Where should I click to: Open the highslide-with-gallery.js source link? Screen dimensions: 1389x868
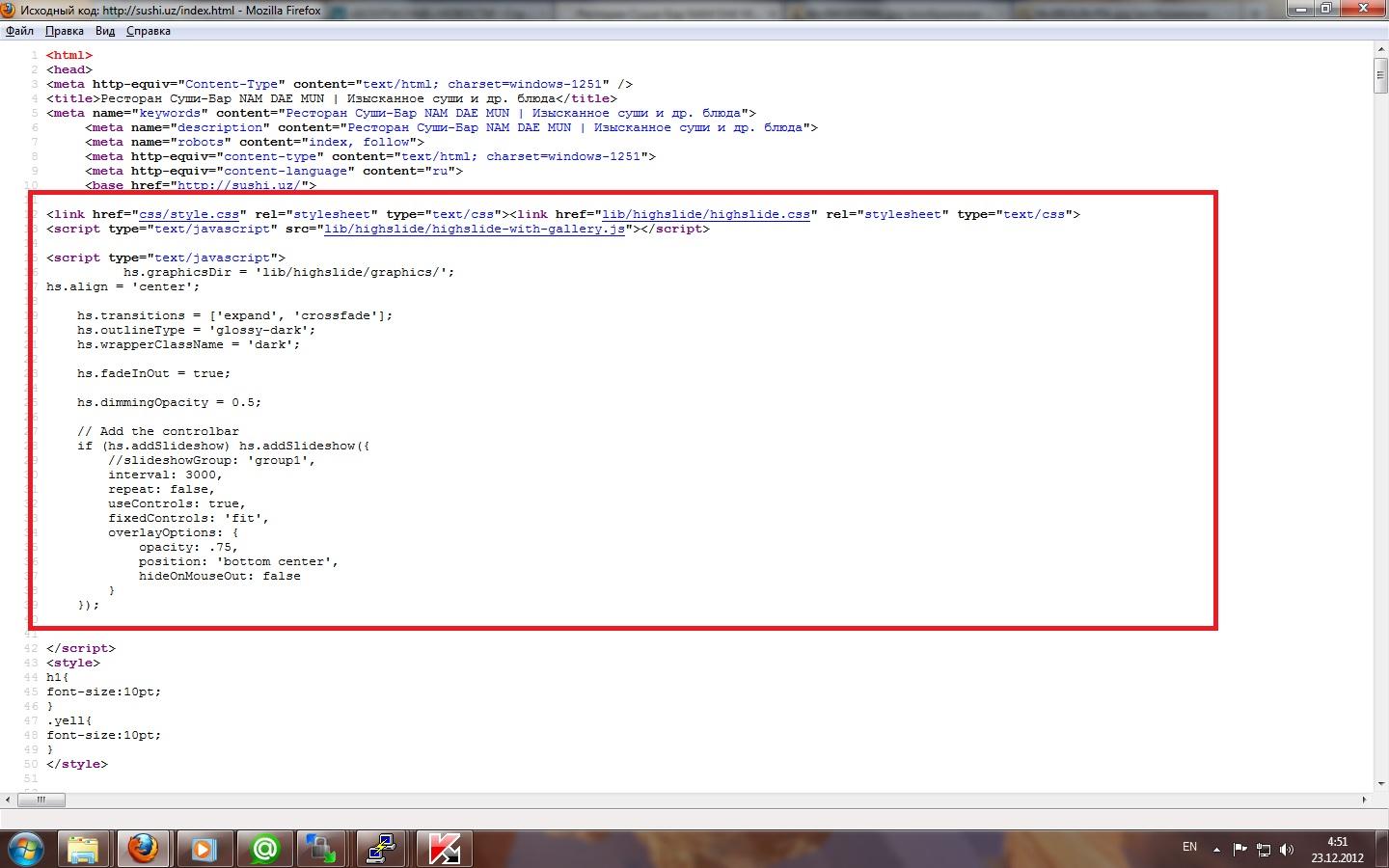click(x=475, y=229)
